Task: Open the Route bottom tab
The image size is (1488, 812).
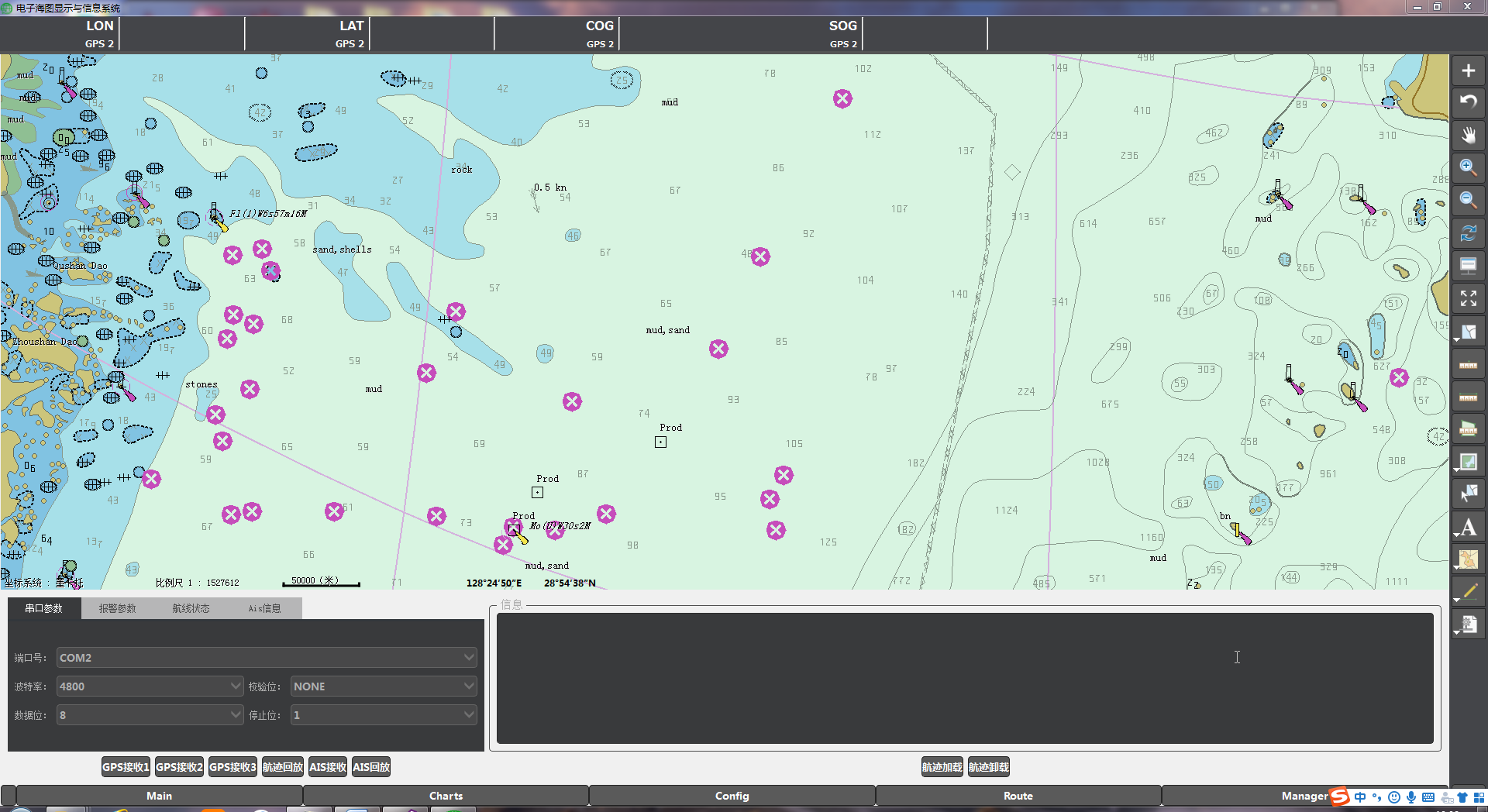Action: coord(1018,796)
